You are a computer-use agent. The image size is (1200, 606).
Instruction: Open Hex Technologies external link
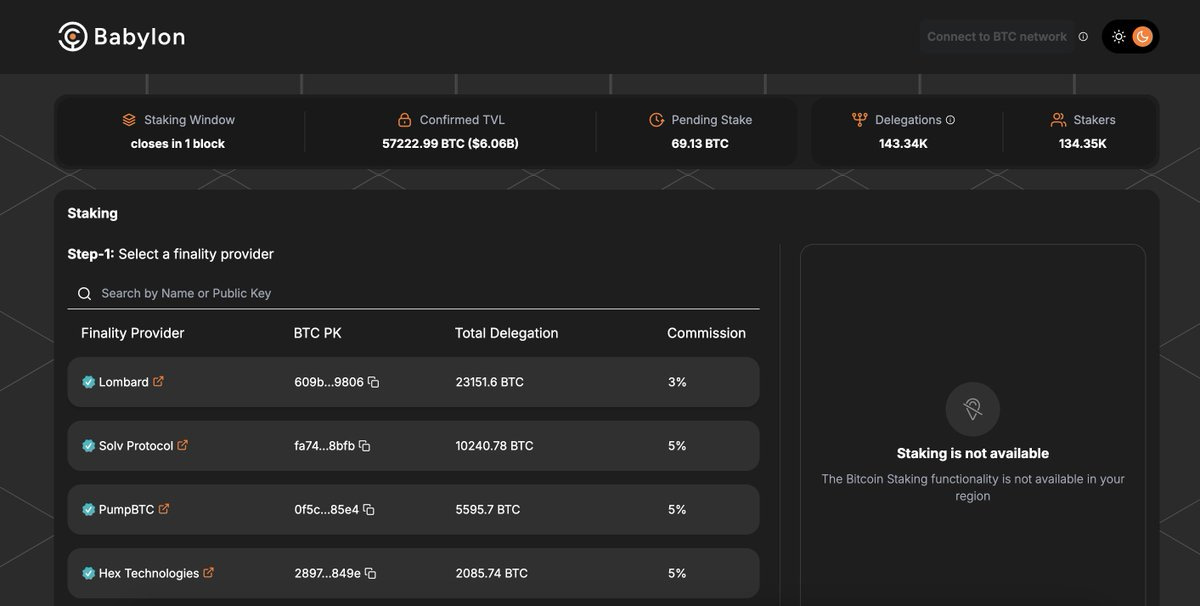click(x=209, y=573)
